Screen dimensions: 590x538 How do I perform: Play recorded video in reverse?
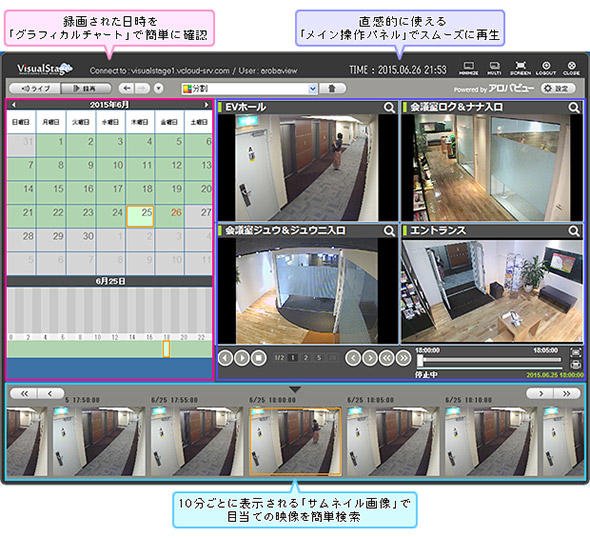point(226,358)
